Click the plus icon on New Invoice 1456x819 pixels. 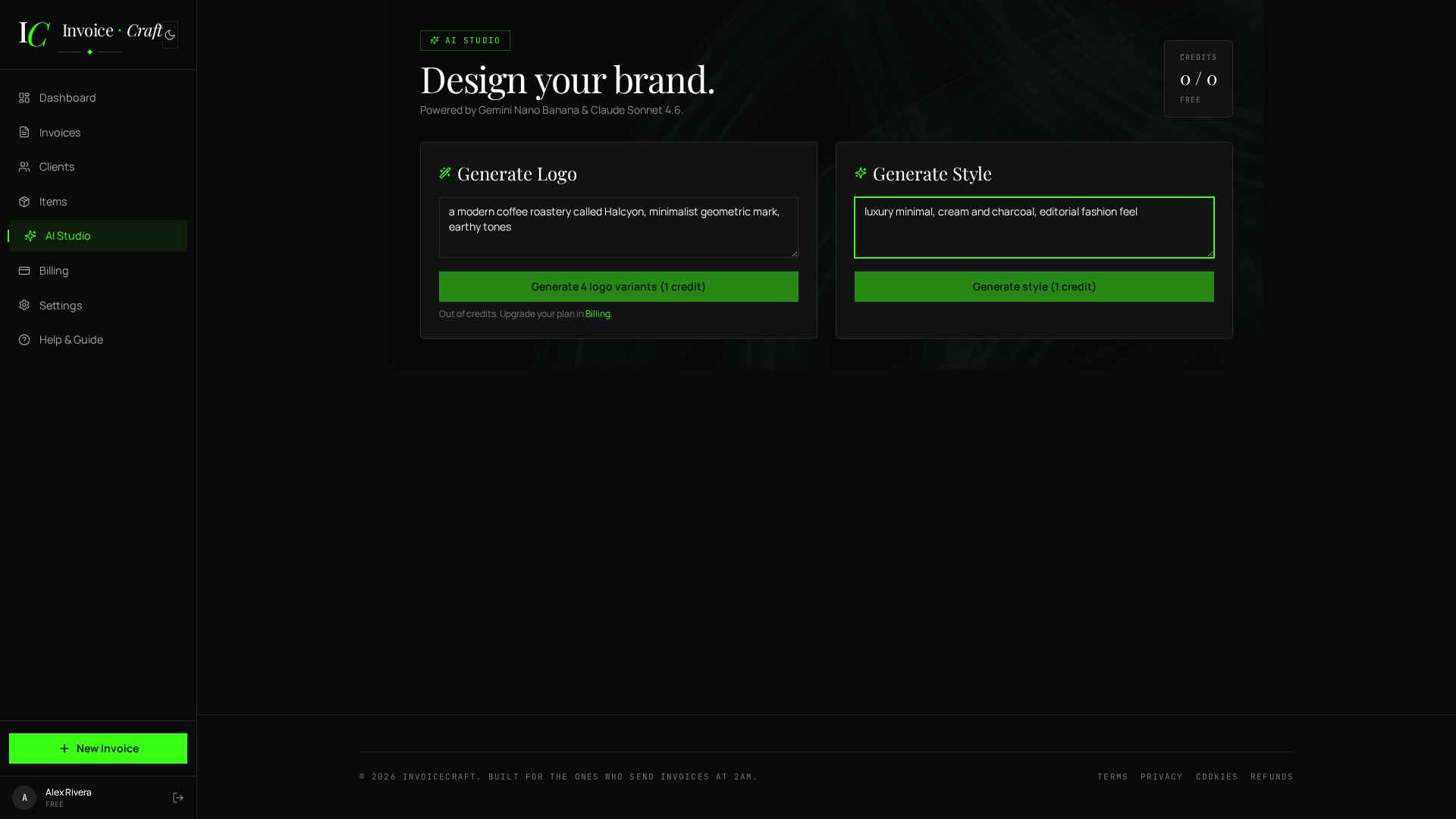(64, 748)
